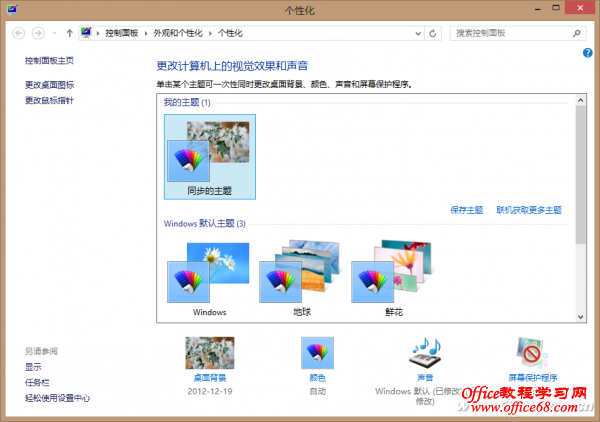Click the search magnifier icon
This screenshot has height=422, width=600.
click(577, 33)
